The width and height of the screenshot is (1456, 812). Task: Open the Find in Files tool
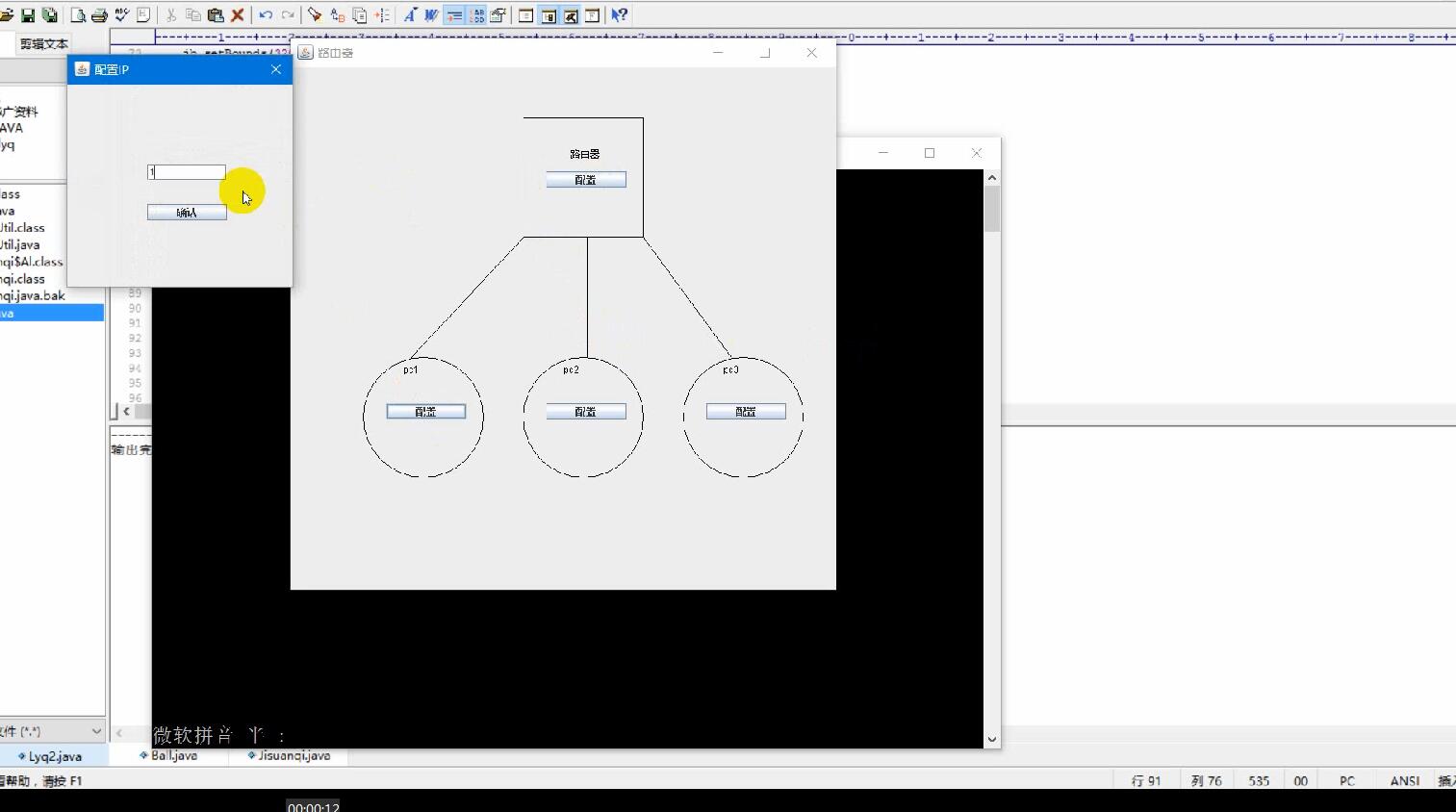pyautogui.click(x=360, y=15)
